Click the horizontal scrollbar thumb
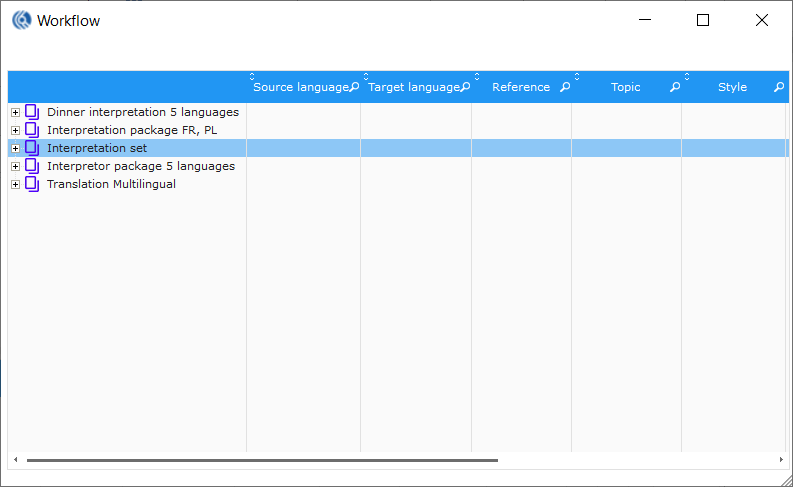Image resolution: width=793 pixels, height=487 pixels. point(262,460)
